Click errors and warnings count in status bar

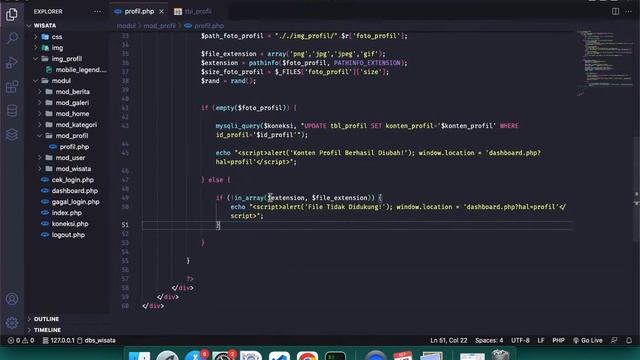coord(21,340)
